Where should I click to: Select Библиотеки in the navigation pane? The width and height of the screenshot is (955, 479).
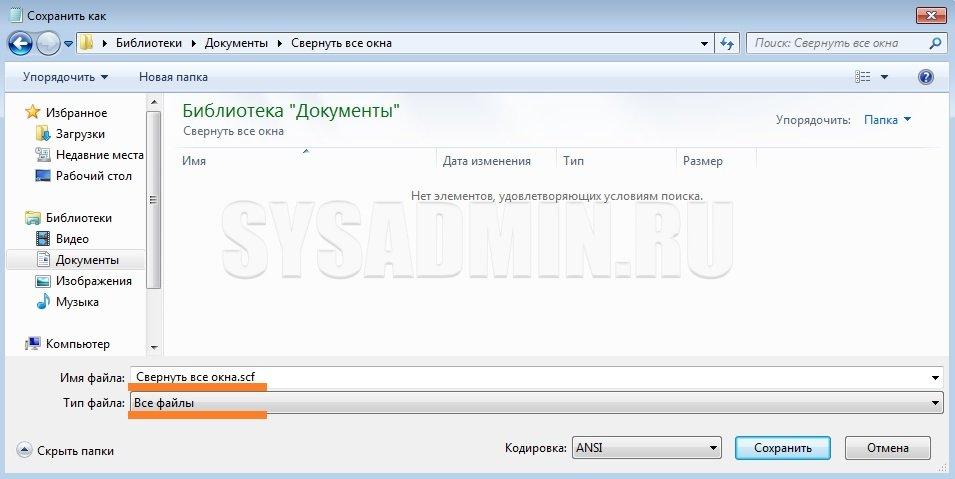point(79,218)
